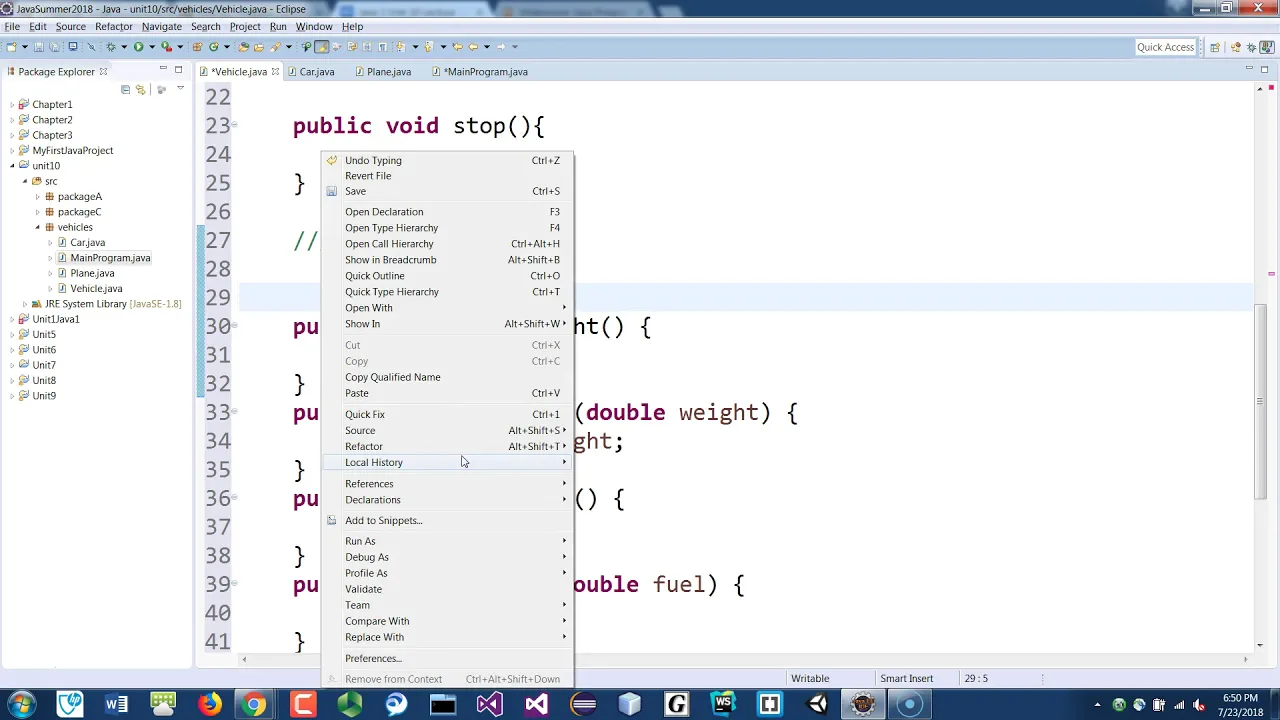Viewport: 1280px width, 720px height.
Task: Collapse the unit10 project
Action: 12,166
